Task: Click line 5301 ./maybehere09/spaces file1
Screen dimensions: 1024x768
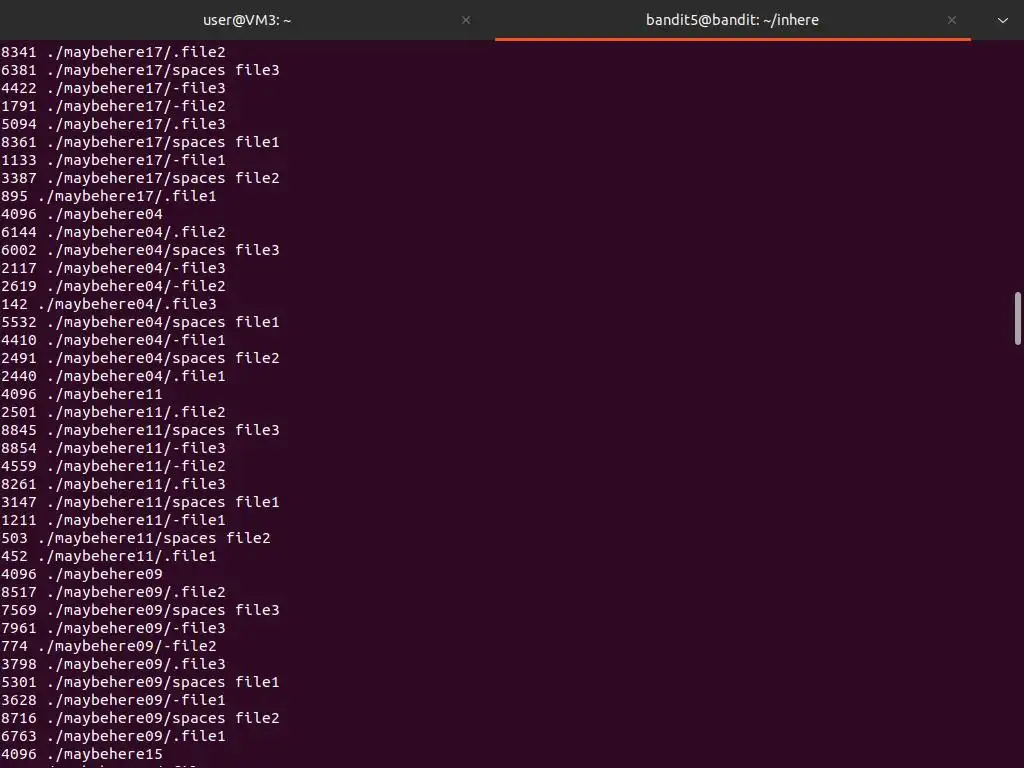Action: (x=140, y=682)
